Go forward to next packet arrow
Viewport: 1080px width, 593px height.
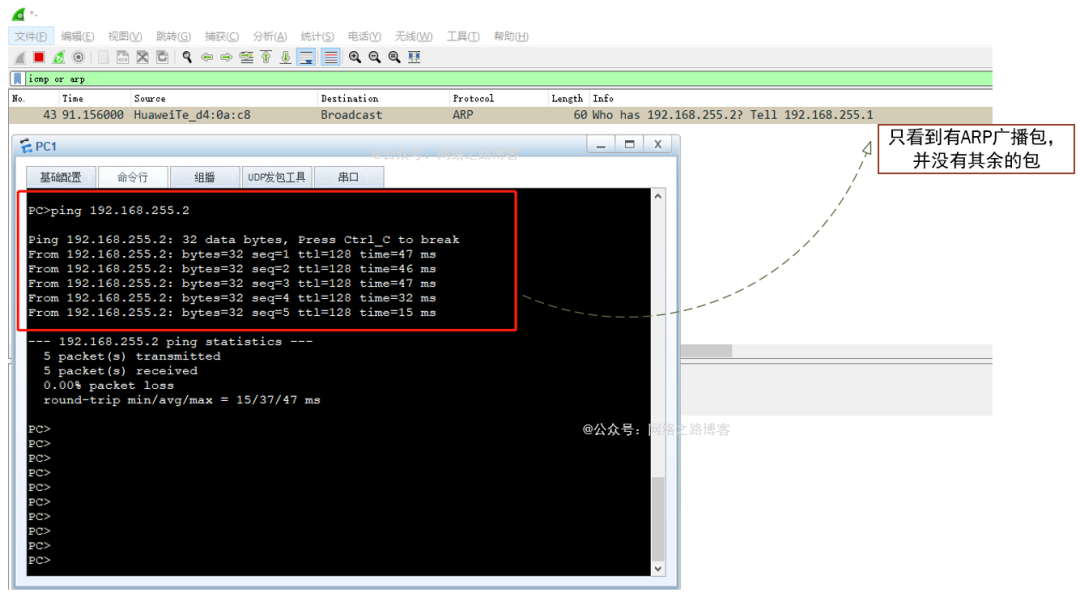226,57
